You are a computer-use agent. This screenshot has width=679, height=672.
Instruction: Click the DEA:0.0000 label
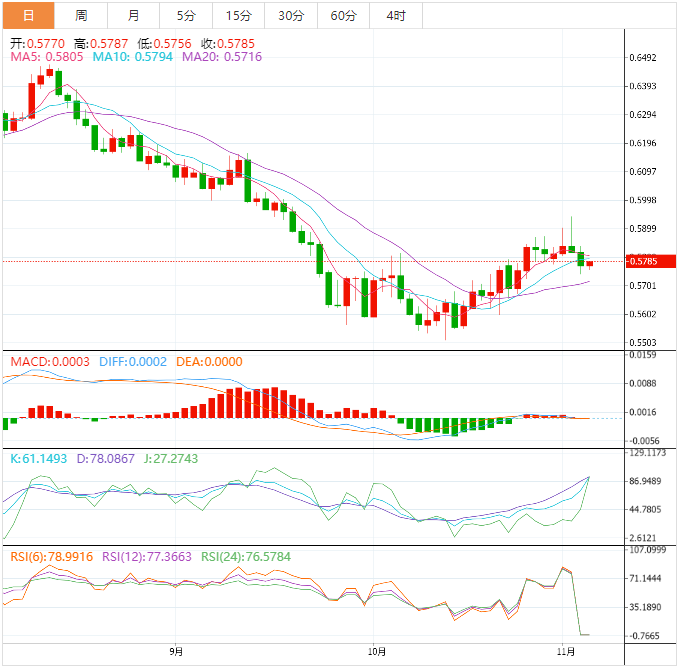click(x=209, y=362)
